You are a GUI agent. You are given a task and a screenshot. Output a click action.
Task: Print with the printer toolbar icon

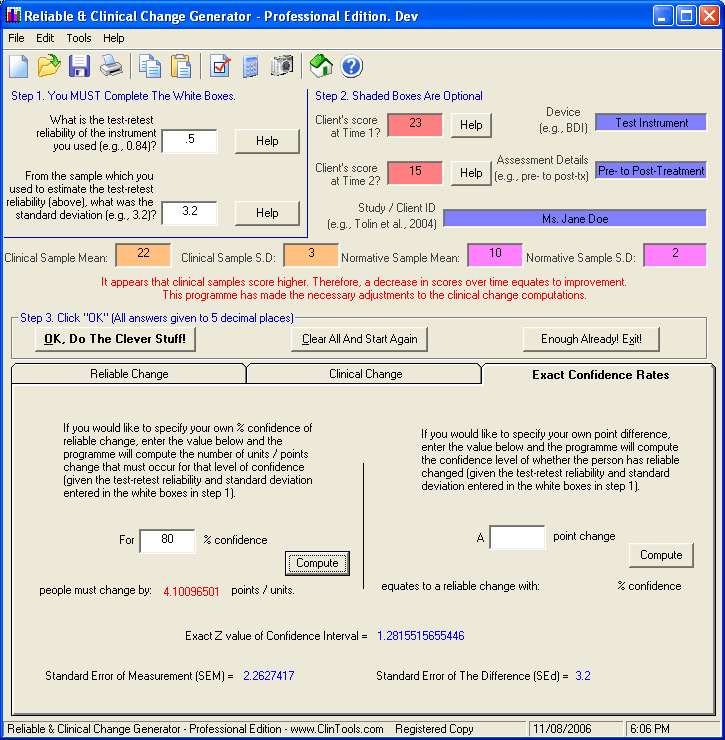111,67
